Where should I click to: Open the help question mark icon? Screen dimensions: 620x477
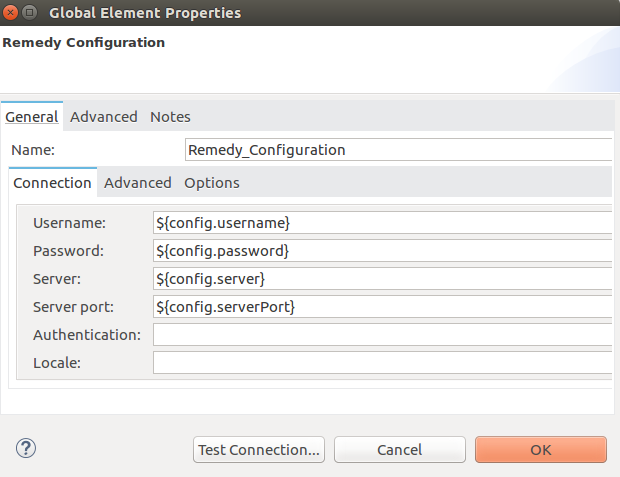pos(26,449)
